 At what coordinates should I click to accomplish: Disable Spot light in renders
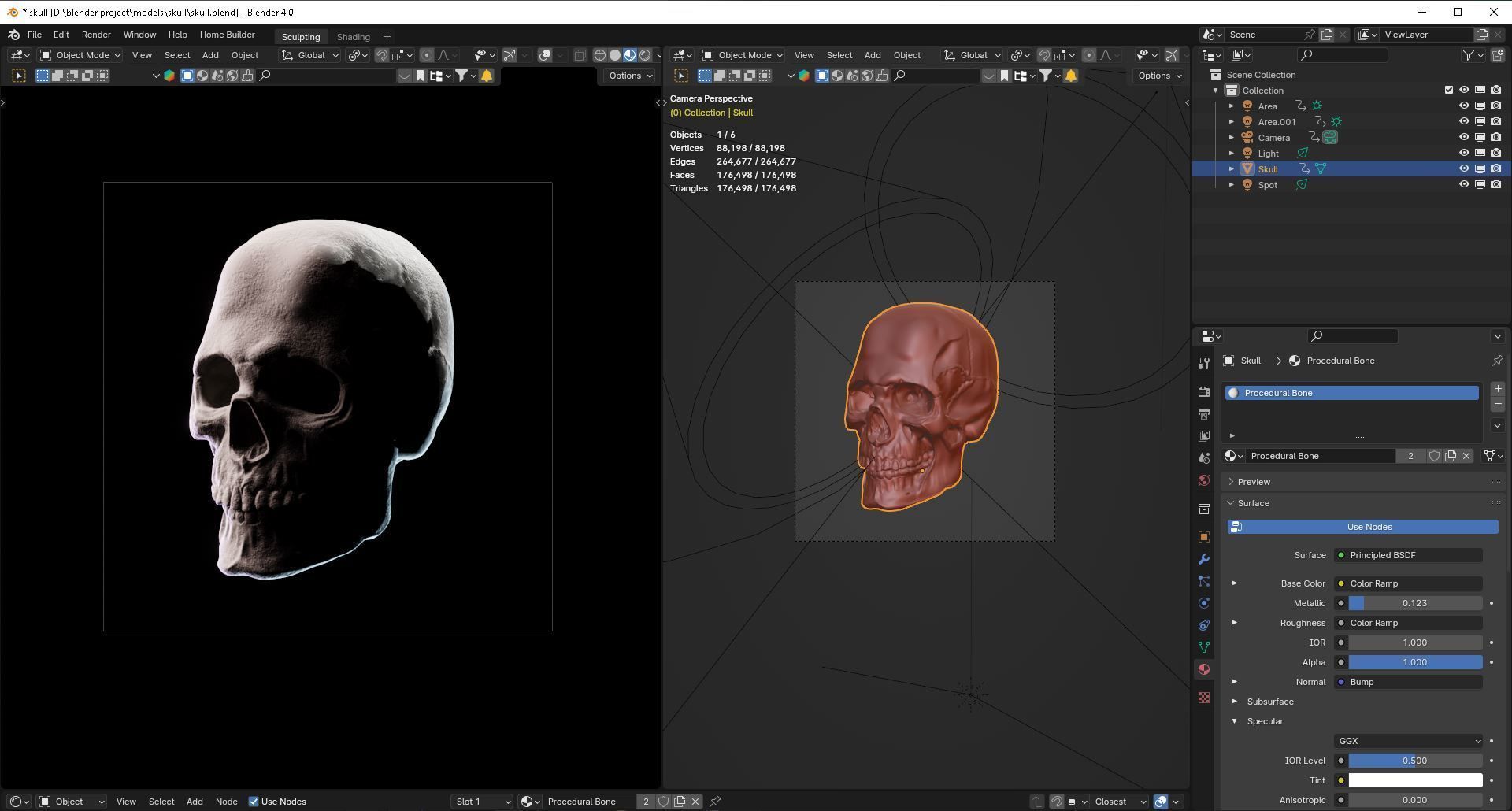coord(1495,184)
